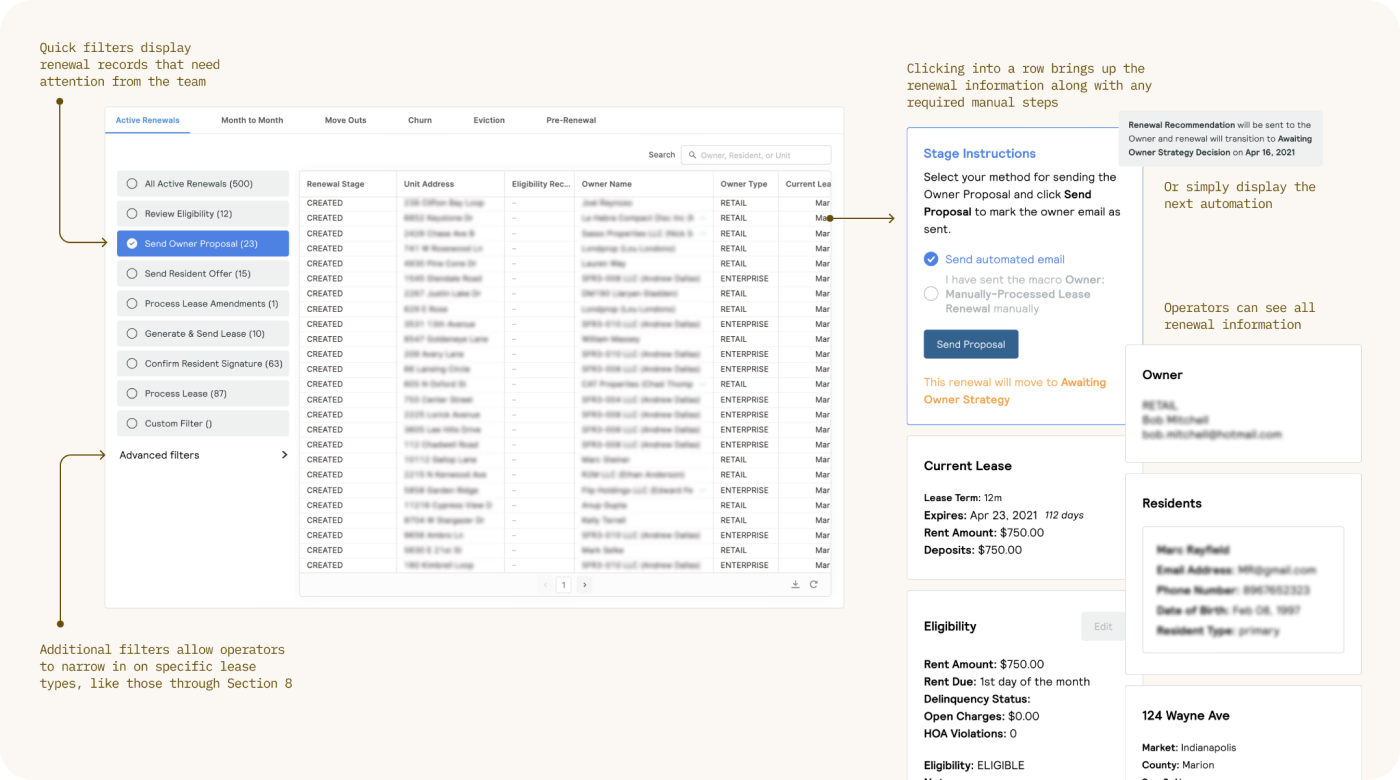
Task: Click Rent Amount: $750.00 in Current Lease card
Action: 984,533
